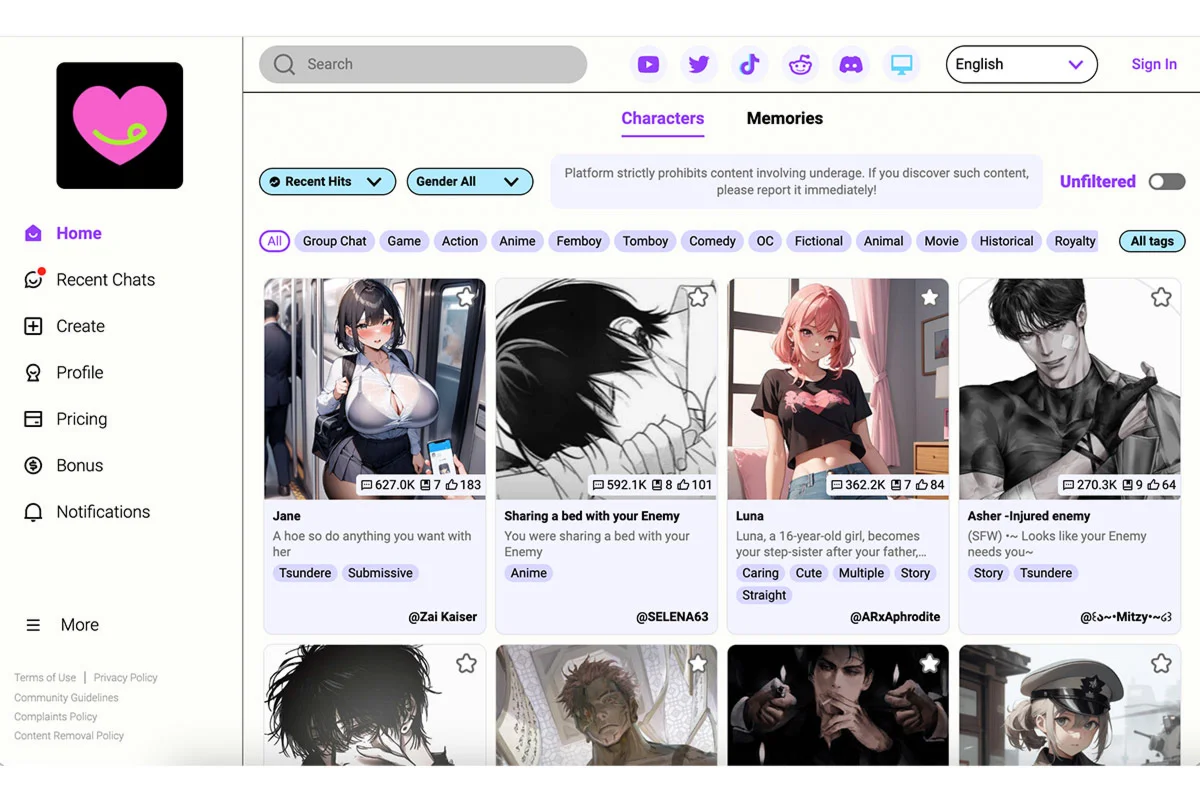Filter by Action category

tap(460, 241)
